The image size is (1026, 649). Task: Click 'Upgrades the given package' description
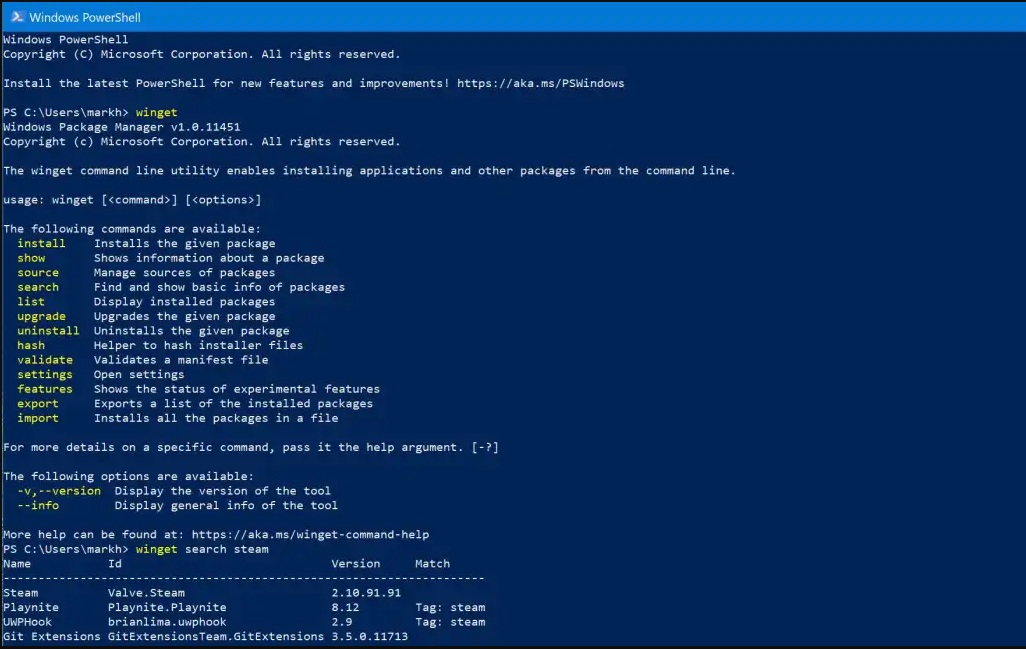[185, 316]
